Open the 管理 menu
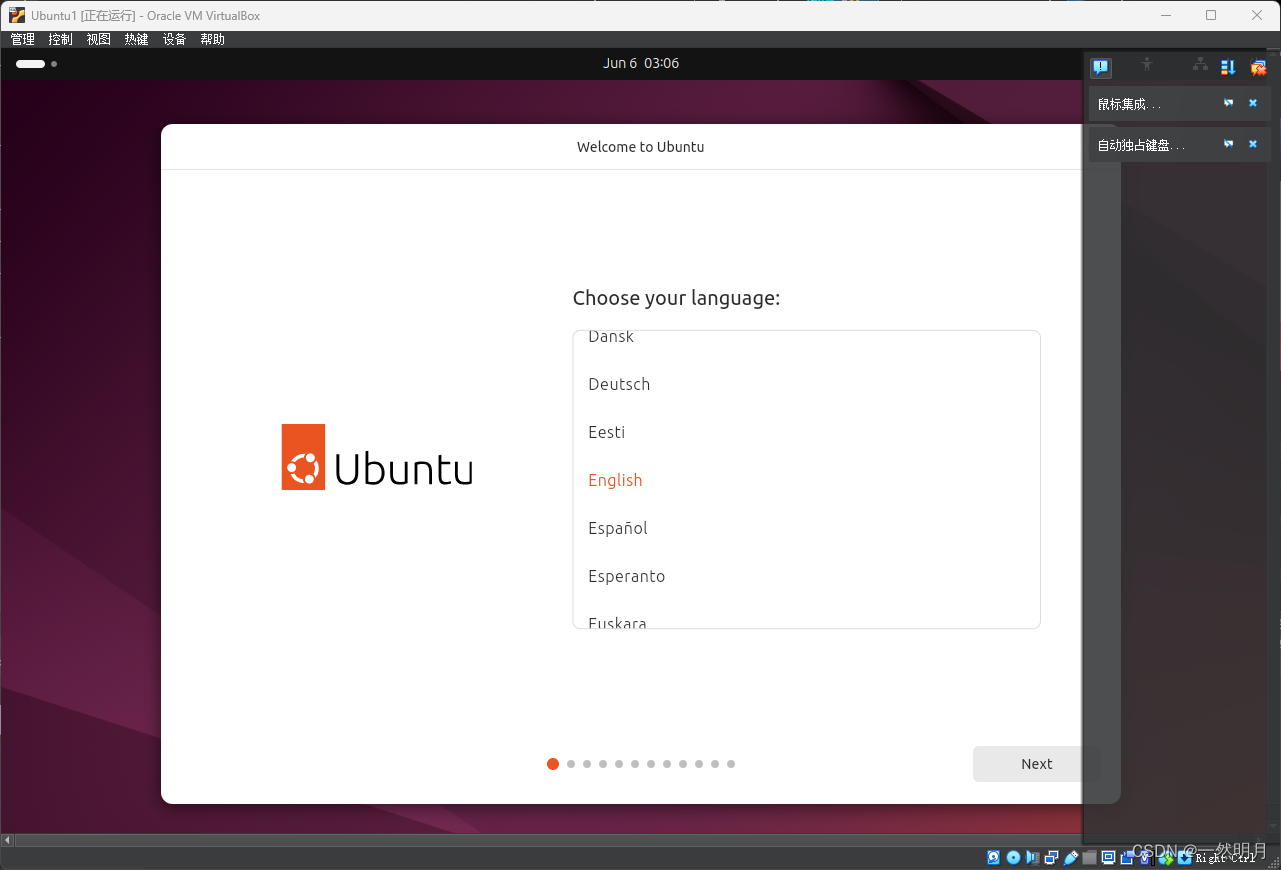This screenshot has width=1281, height=870. (x=23, y=39)
